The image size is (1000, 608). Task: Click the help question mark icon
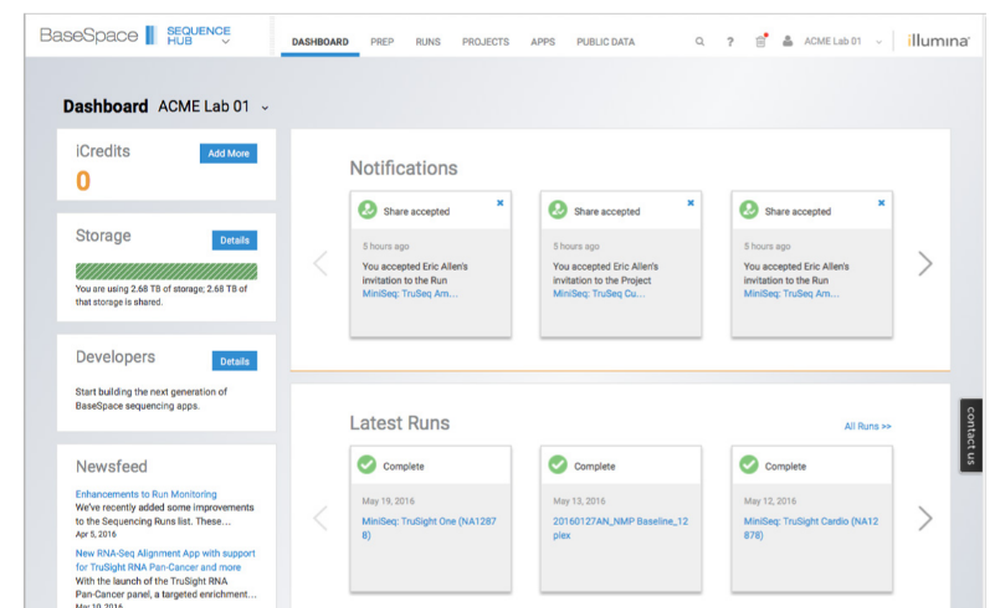728,42
